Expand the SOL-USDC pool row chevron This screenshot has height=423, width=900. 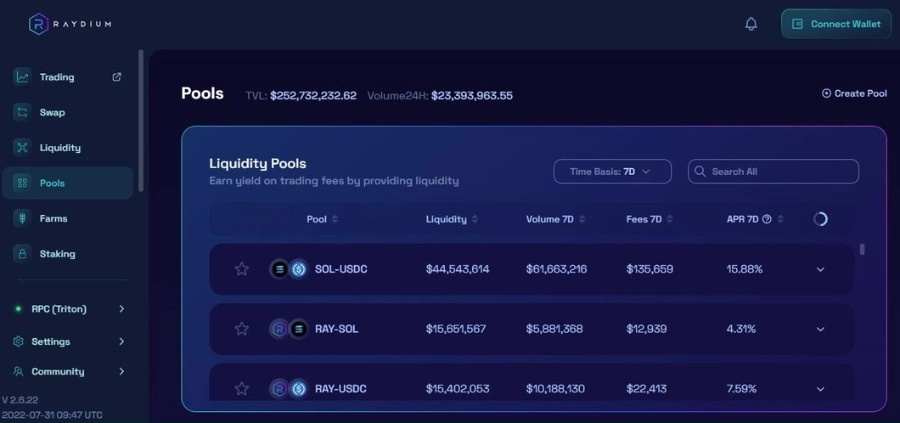(x=820, y=269)
